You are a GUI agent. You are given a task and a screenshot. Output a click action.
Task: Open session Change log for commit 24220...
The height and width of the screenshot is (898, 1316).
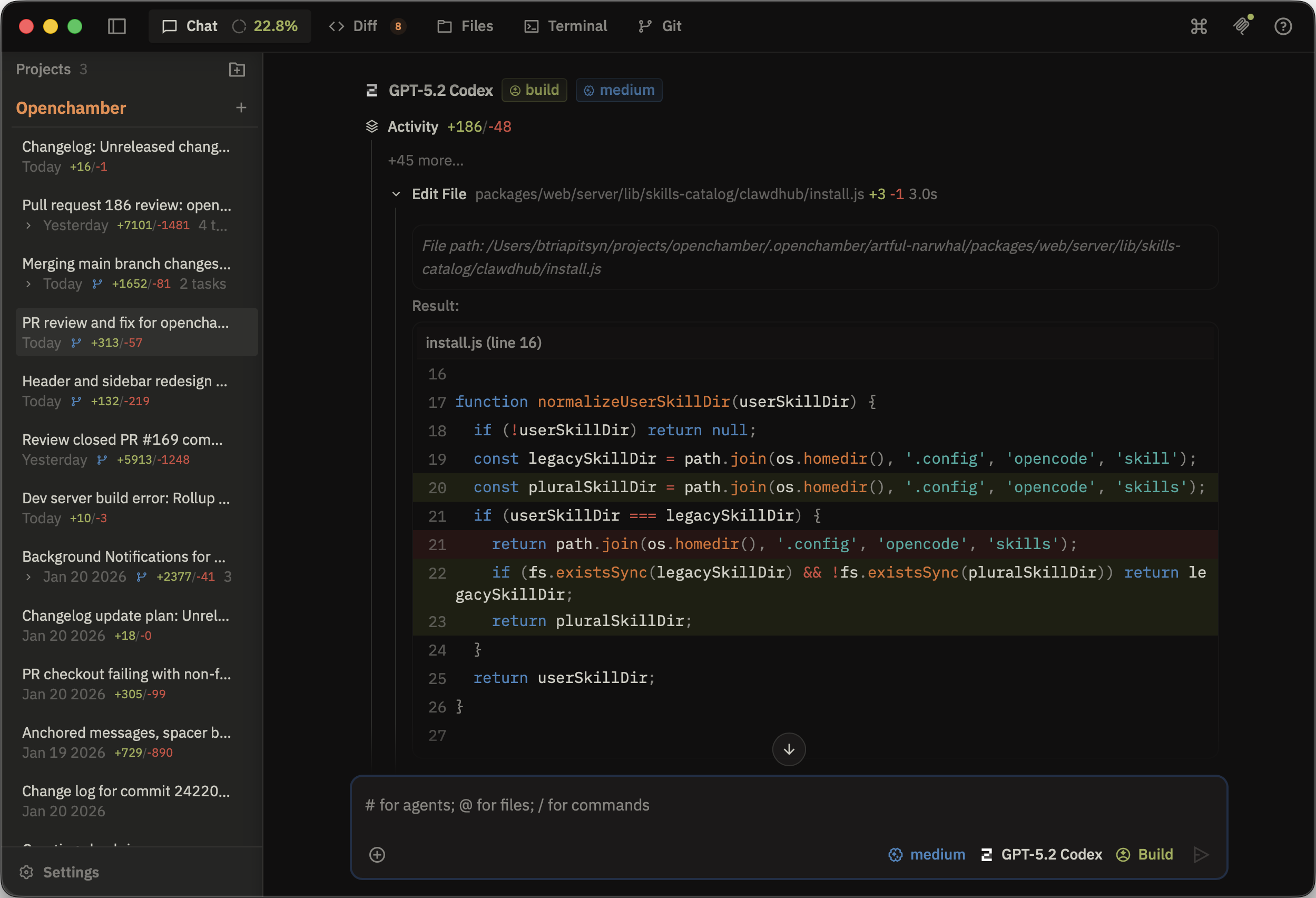136,801
